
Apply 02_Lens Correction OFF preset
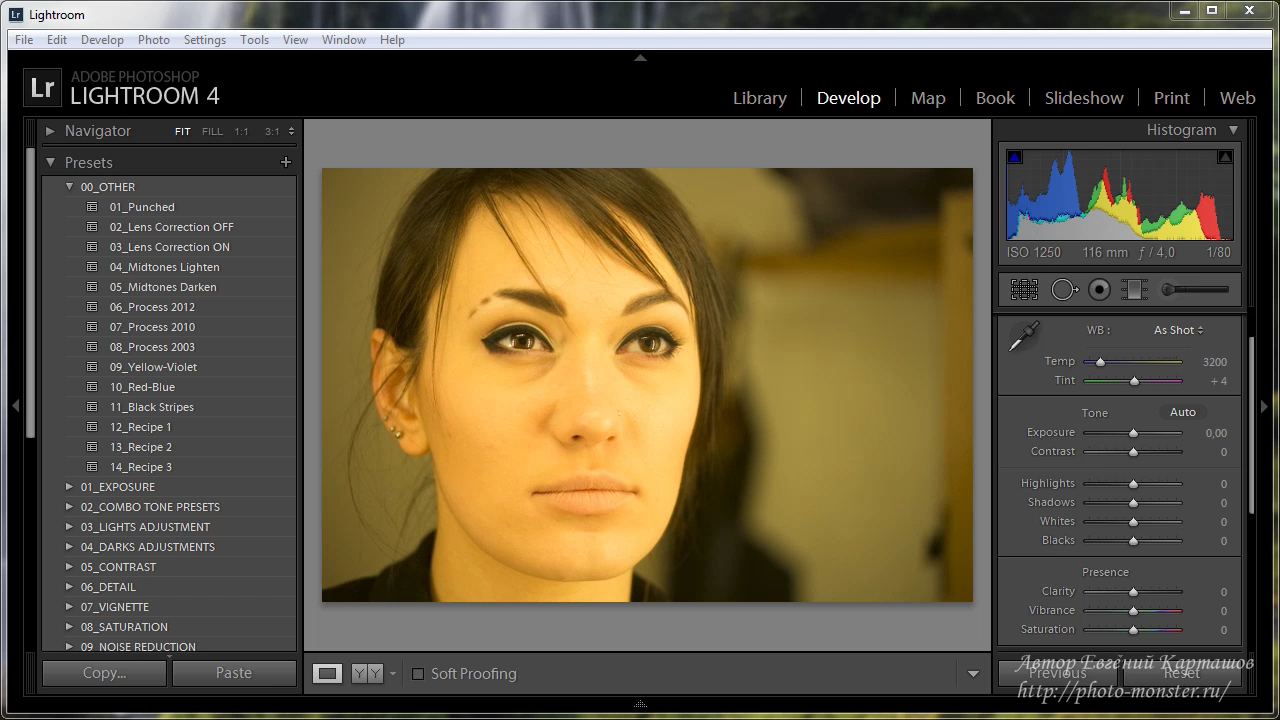pos(171,227)
